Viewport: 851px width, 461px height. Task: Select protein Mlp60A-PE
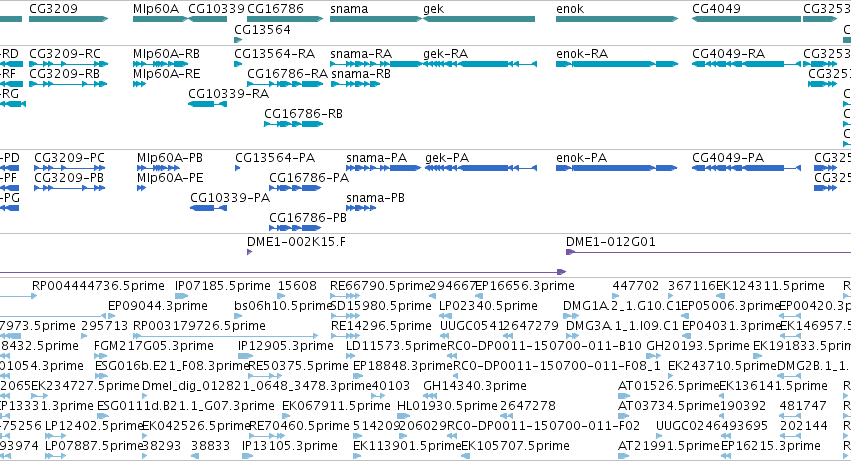pos(169,178)
